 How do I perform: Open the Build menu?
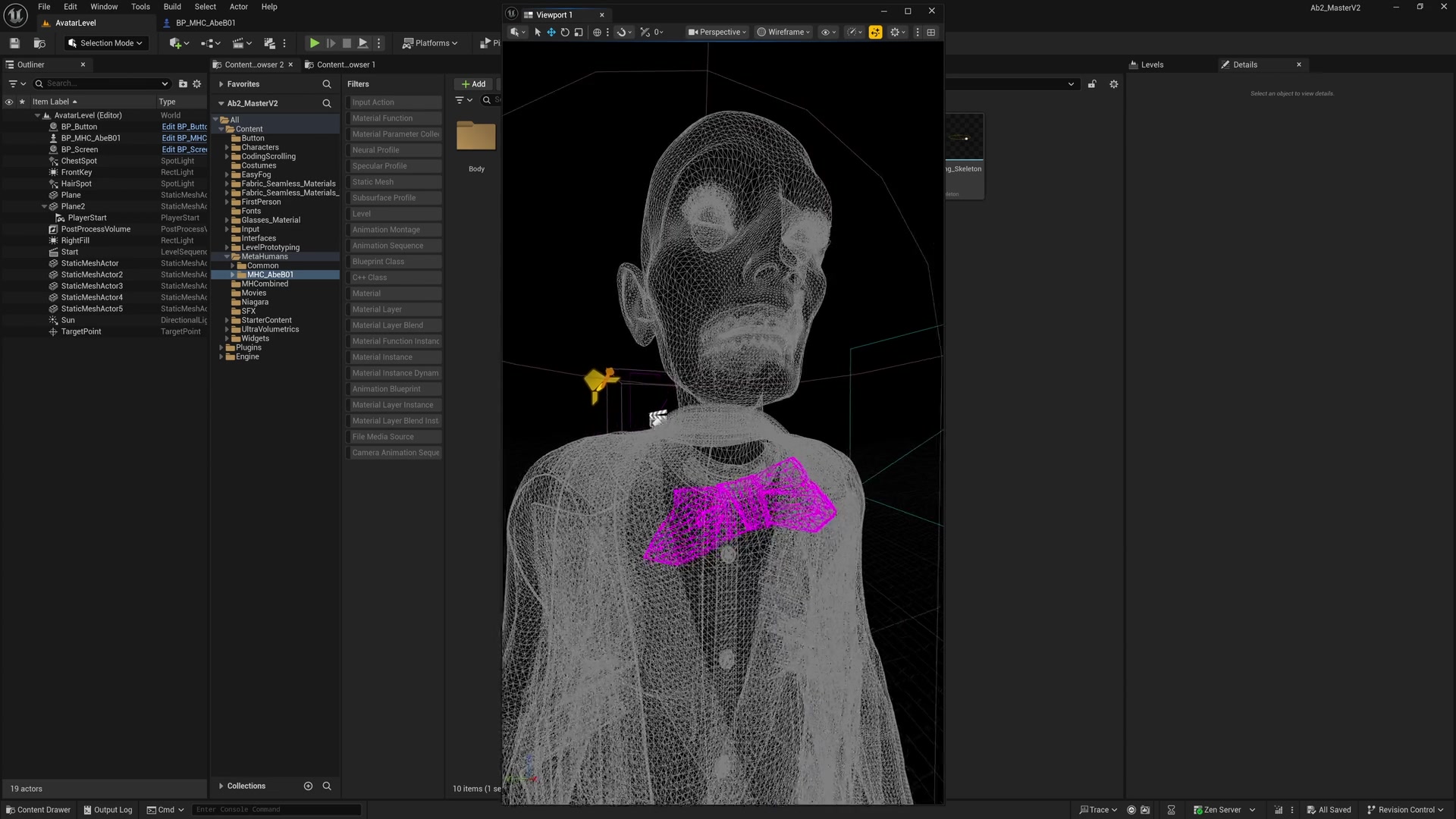[172, 7]
